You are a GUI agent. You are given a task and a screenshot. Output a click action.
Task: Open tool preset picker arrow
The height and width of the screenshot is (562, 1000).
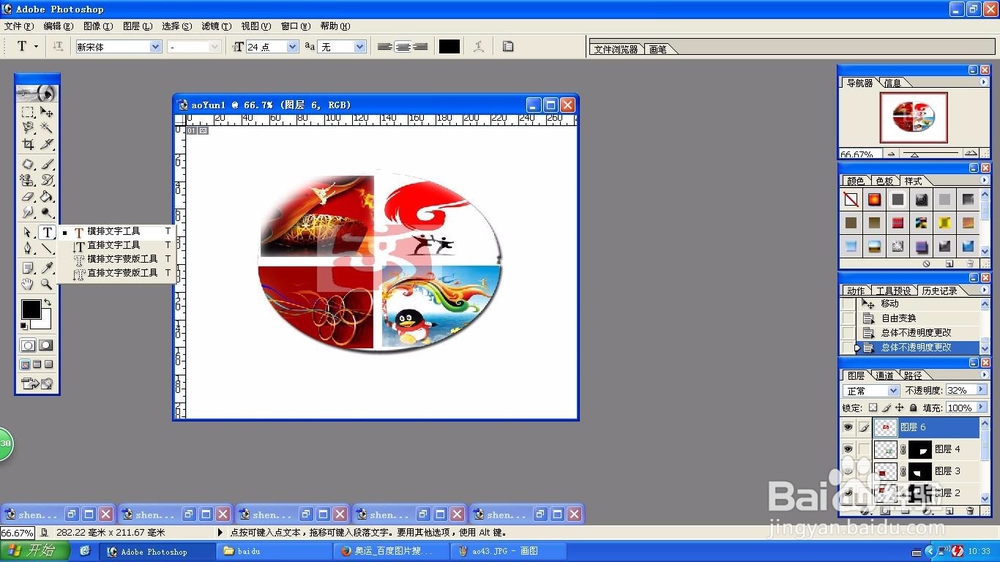coord(36,46)
